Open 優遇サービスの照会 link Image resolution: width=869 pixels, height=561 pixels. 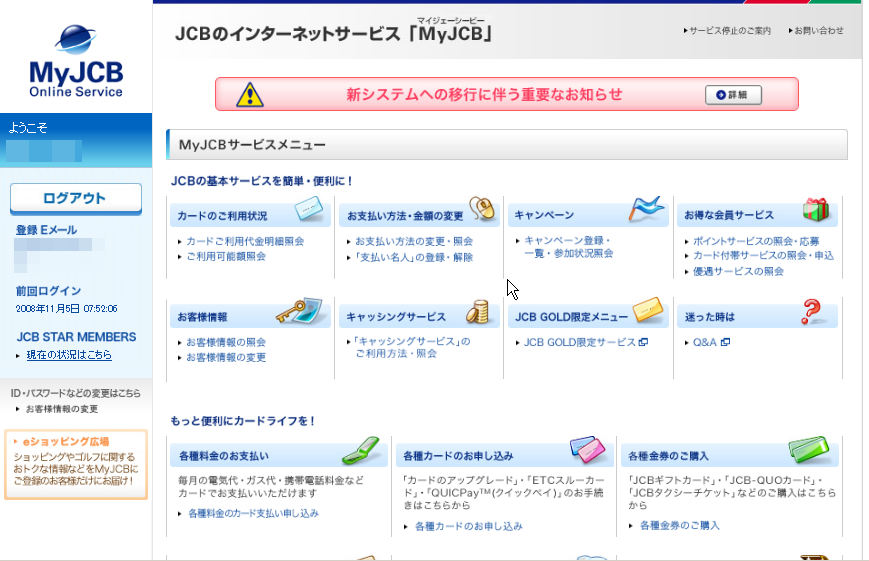point(739,271)
